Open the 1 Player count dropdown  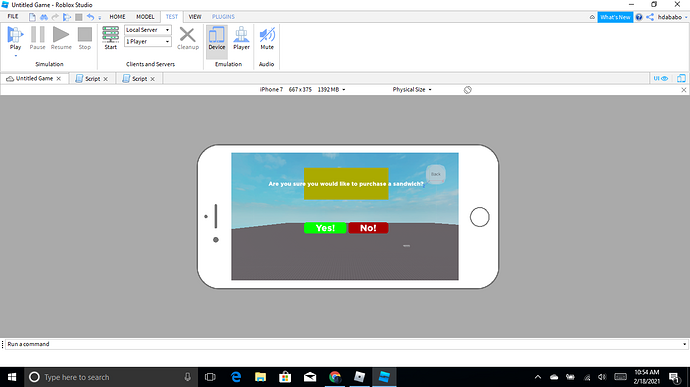148,41
